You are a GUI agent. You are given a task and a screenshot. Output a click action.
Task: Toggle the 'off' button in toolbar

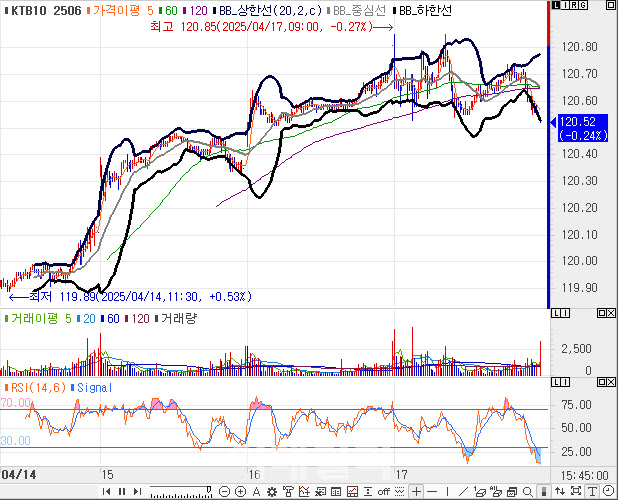tap(383, 491)
